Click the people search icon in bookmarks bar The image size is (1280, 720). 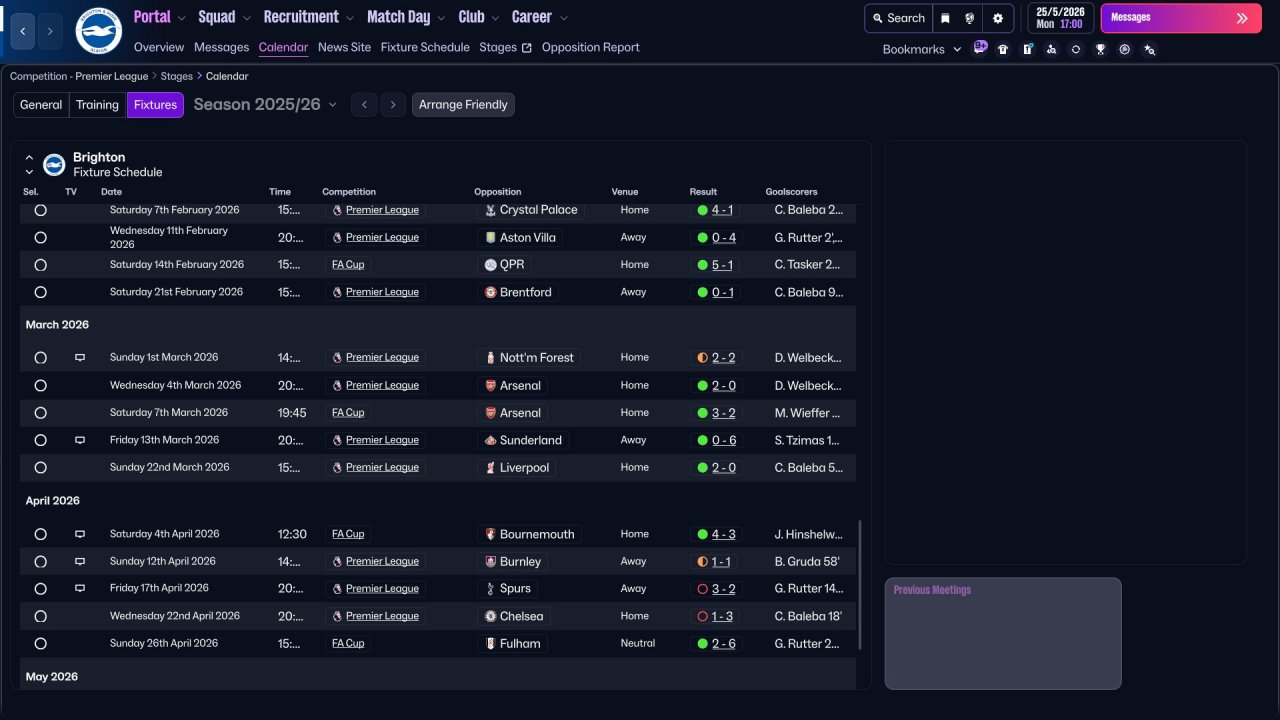pos(1051,49)
